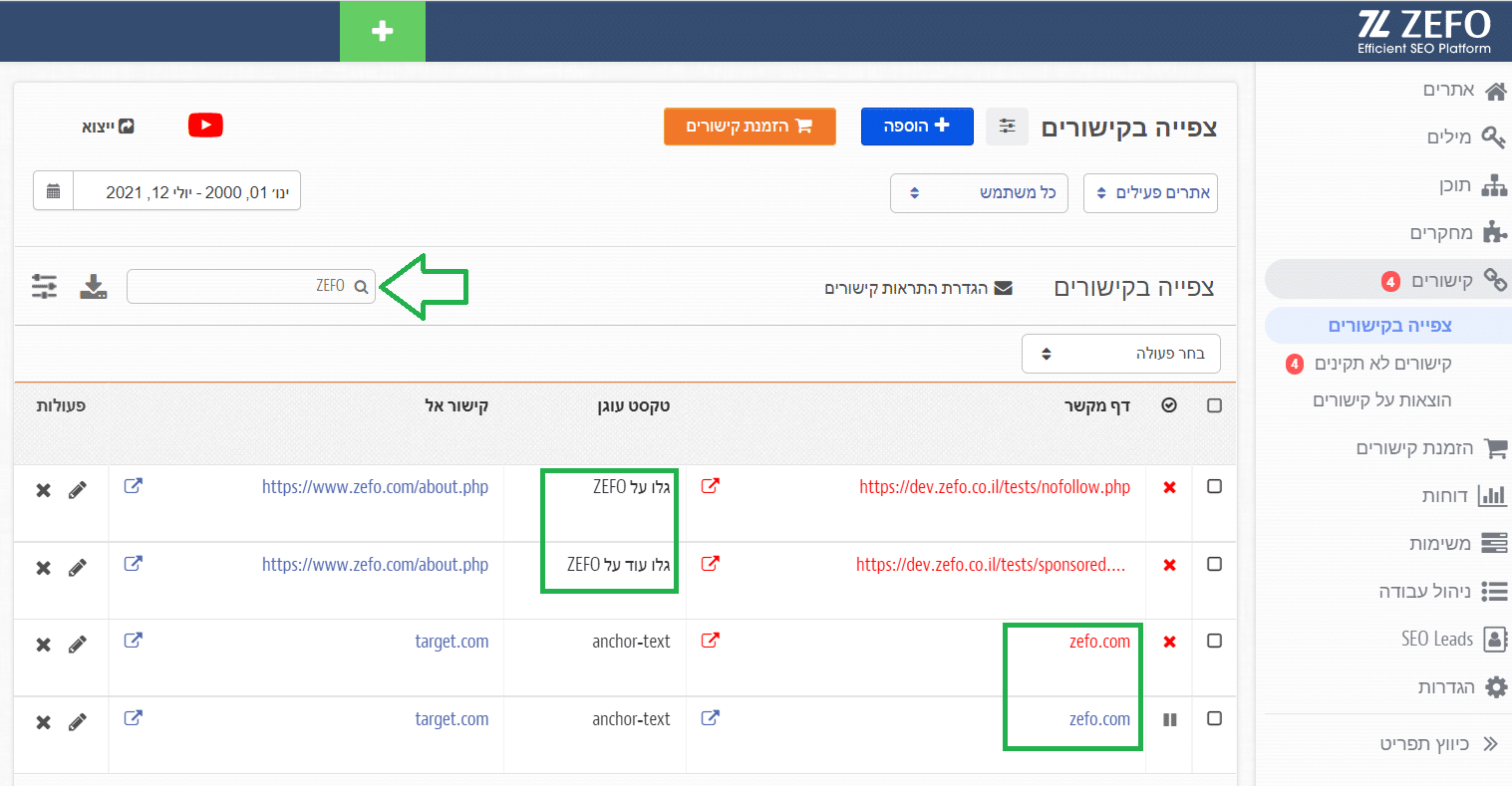Open column settings sliders icon near download
The height and width of the screenshot is (786, 1512).
coord(44,287)
